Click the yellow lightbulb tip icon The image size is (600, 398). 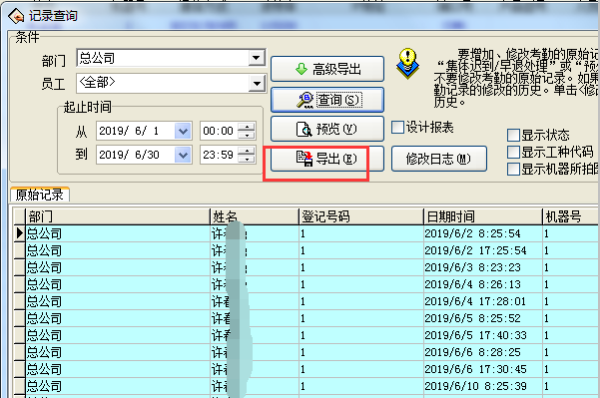click(408, 64)
